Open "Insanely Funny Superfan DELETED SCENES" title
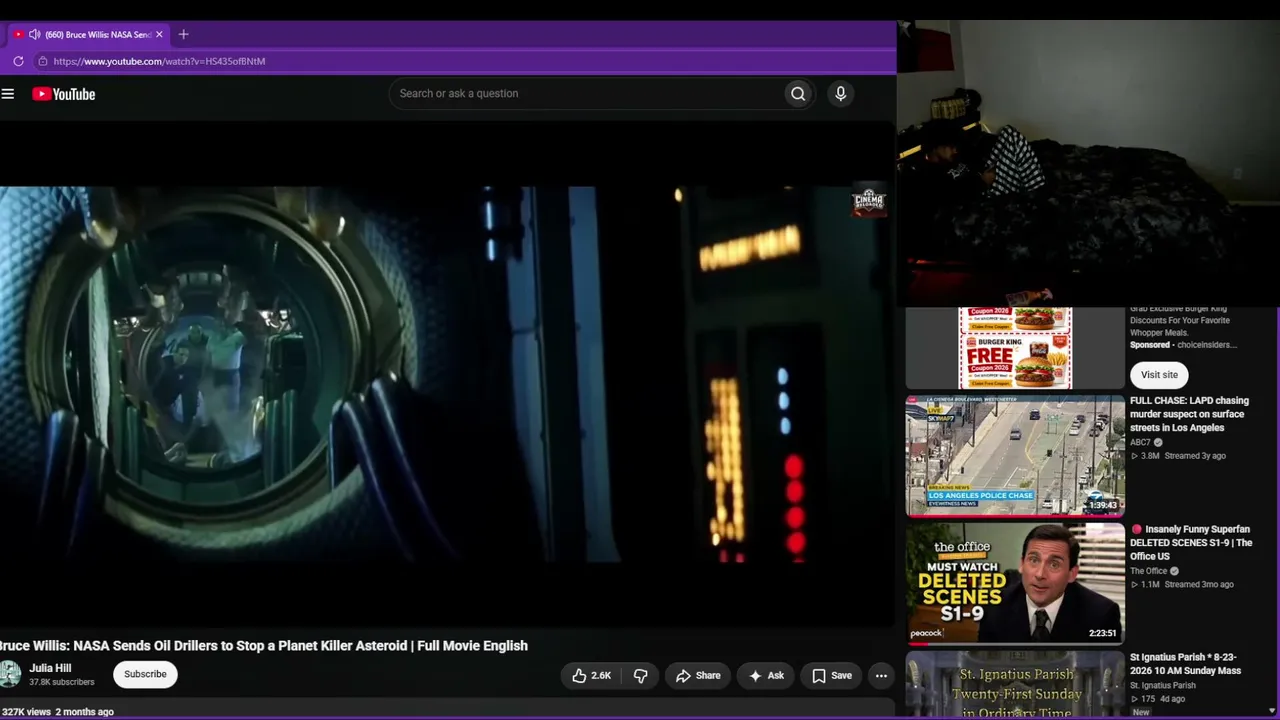This screenshot has width=1280, height=720. pyautogui.click(x=1191, y=543)
